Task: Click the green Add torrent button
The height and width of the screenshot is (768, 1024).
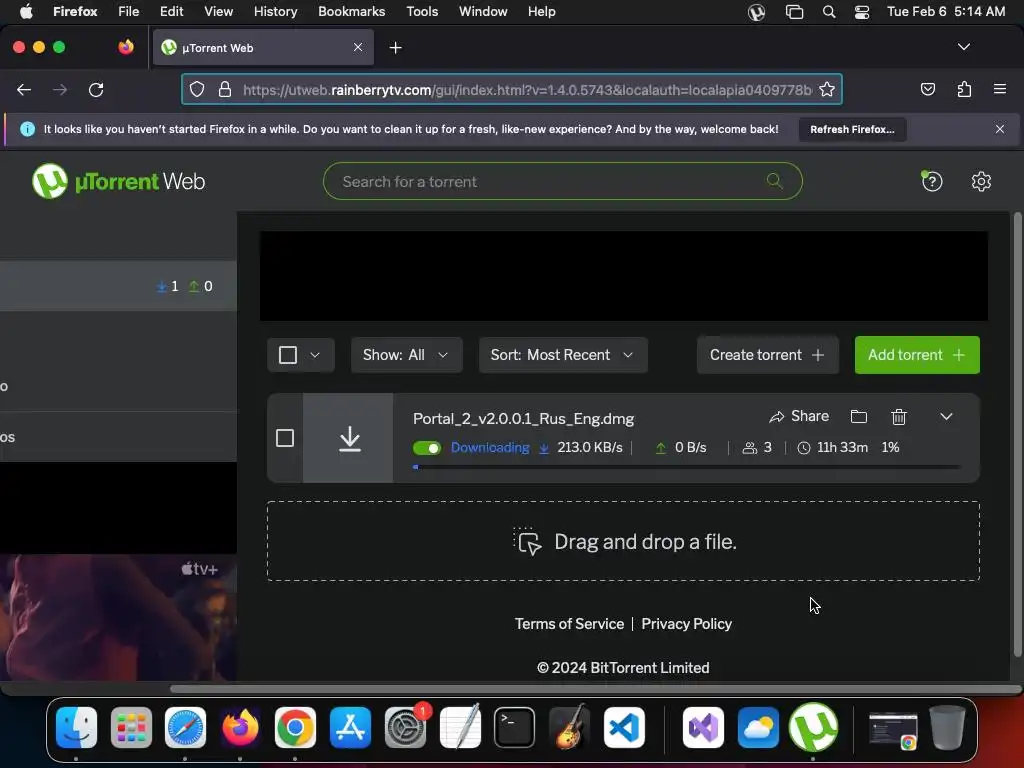Action: pos(917,355)
